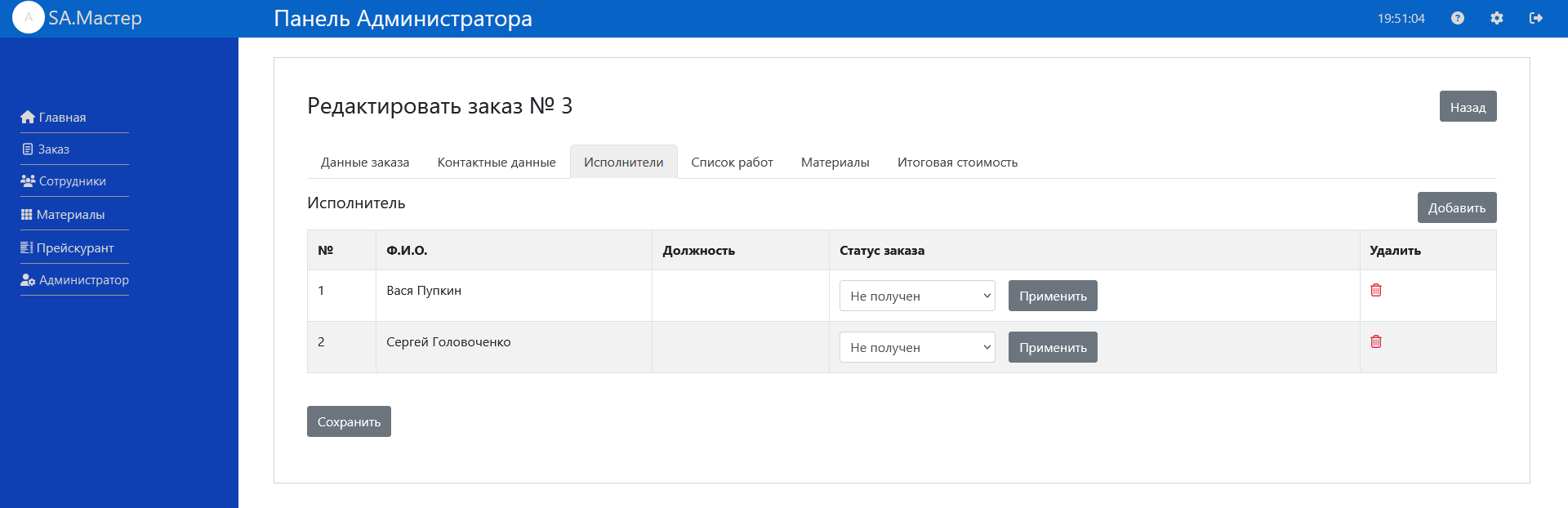Click the user-gear icon beside Администратор
The height and width of the screenshot is (508, 1568).
(x=28, y=279)
